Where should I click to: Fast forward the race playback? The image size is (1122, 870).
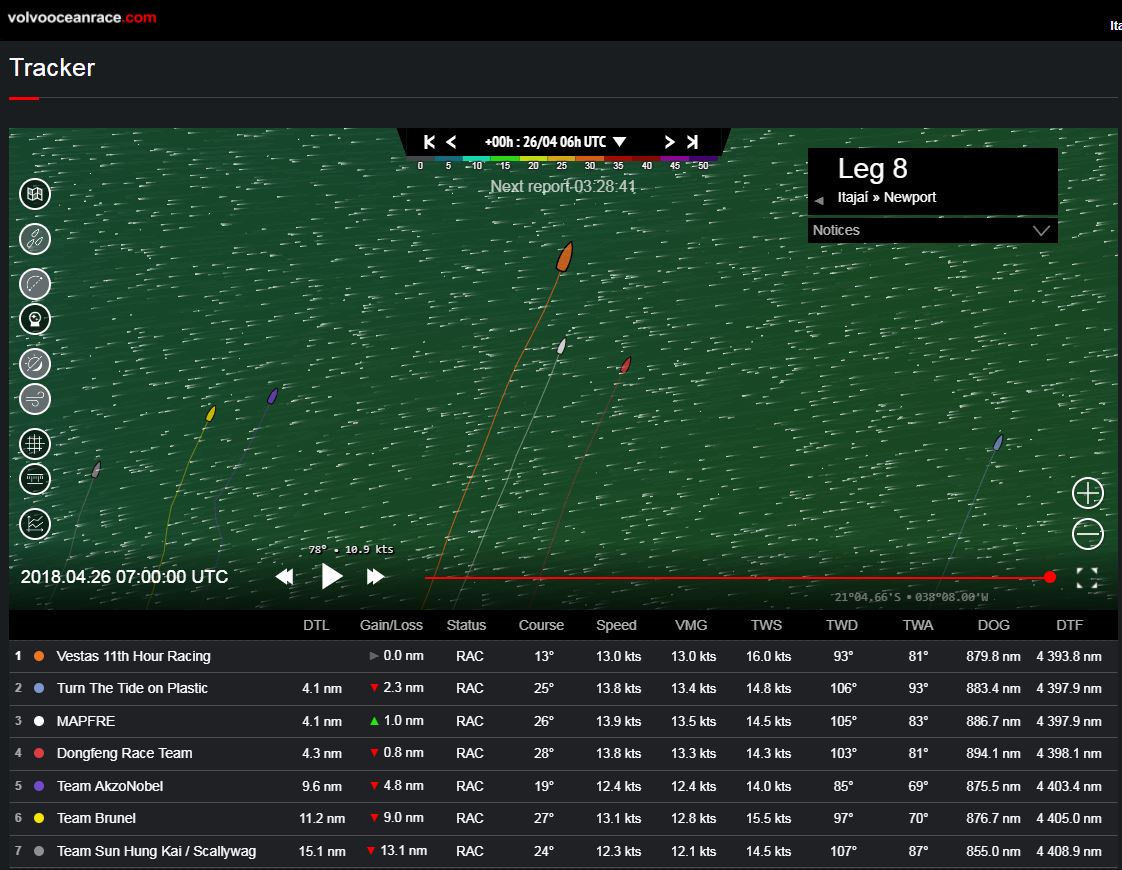click(376, 577)
